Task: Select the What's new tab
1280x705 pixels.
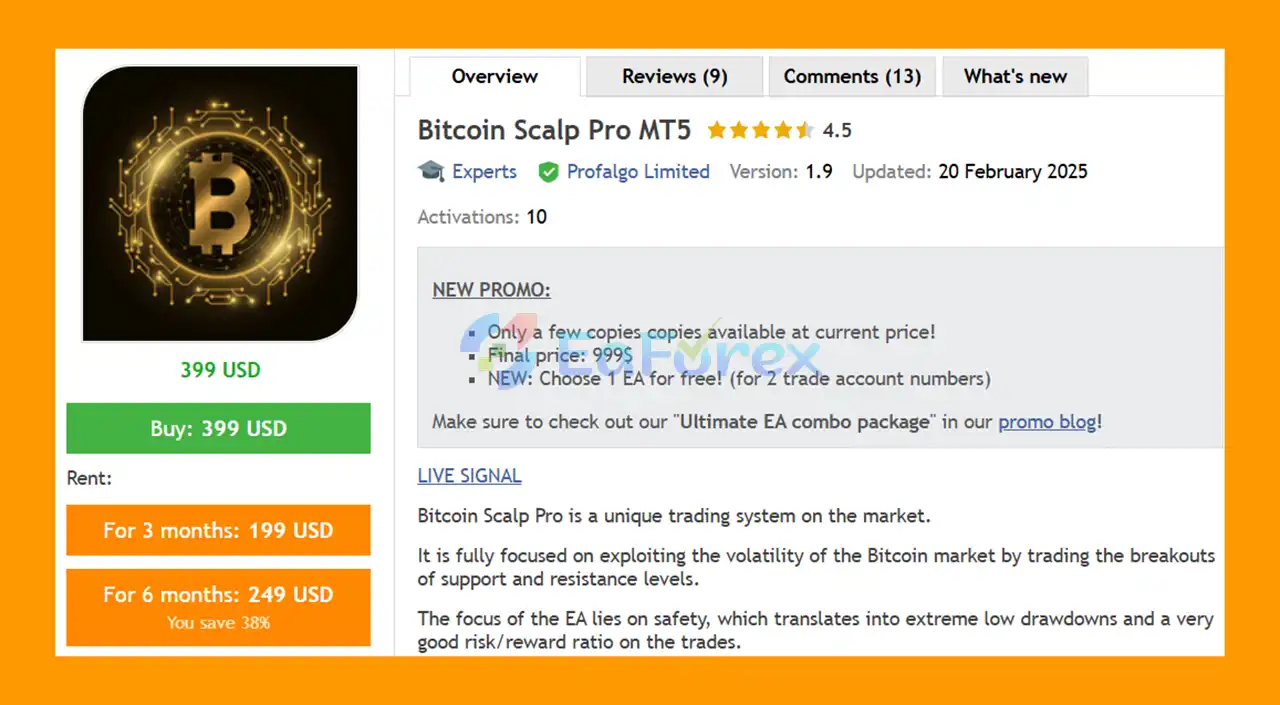Action: click(x=1015, y=77)
